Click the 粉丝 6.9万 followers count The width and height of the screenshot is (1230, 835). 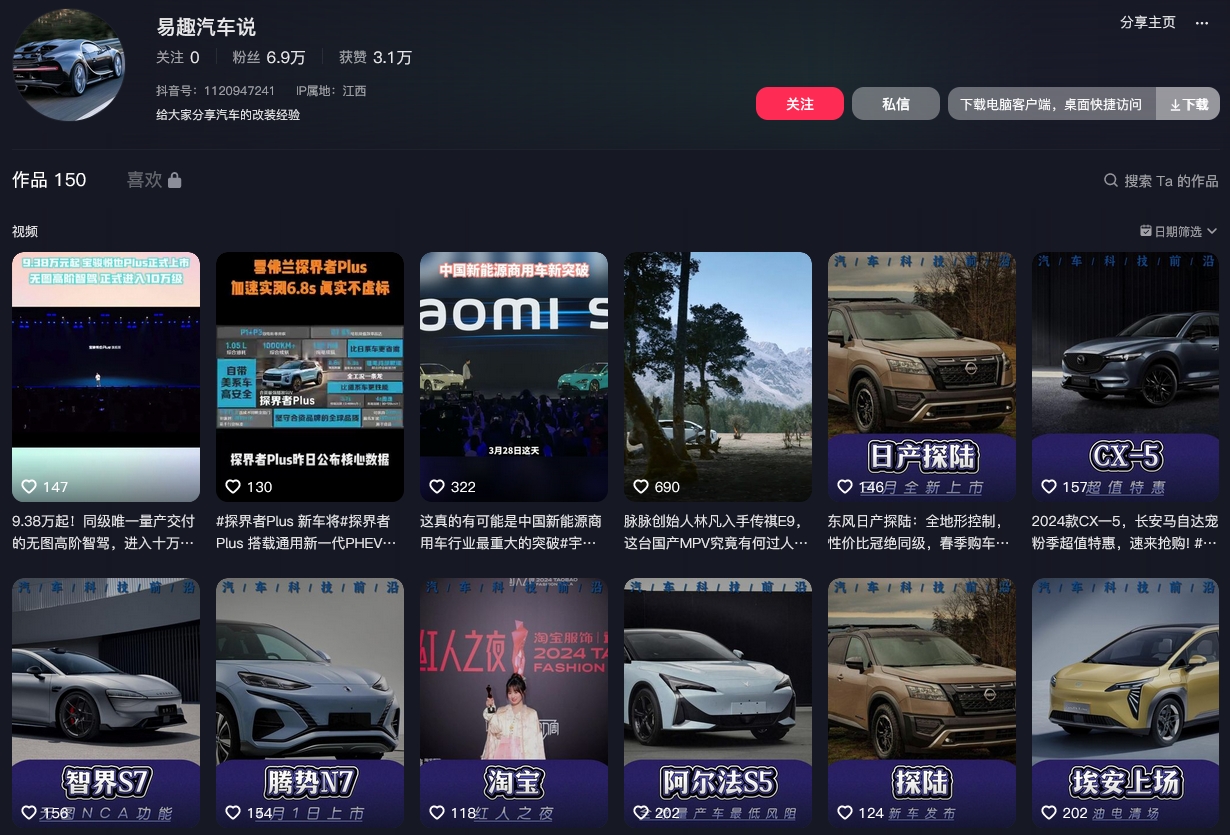(x=269, y=58)
